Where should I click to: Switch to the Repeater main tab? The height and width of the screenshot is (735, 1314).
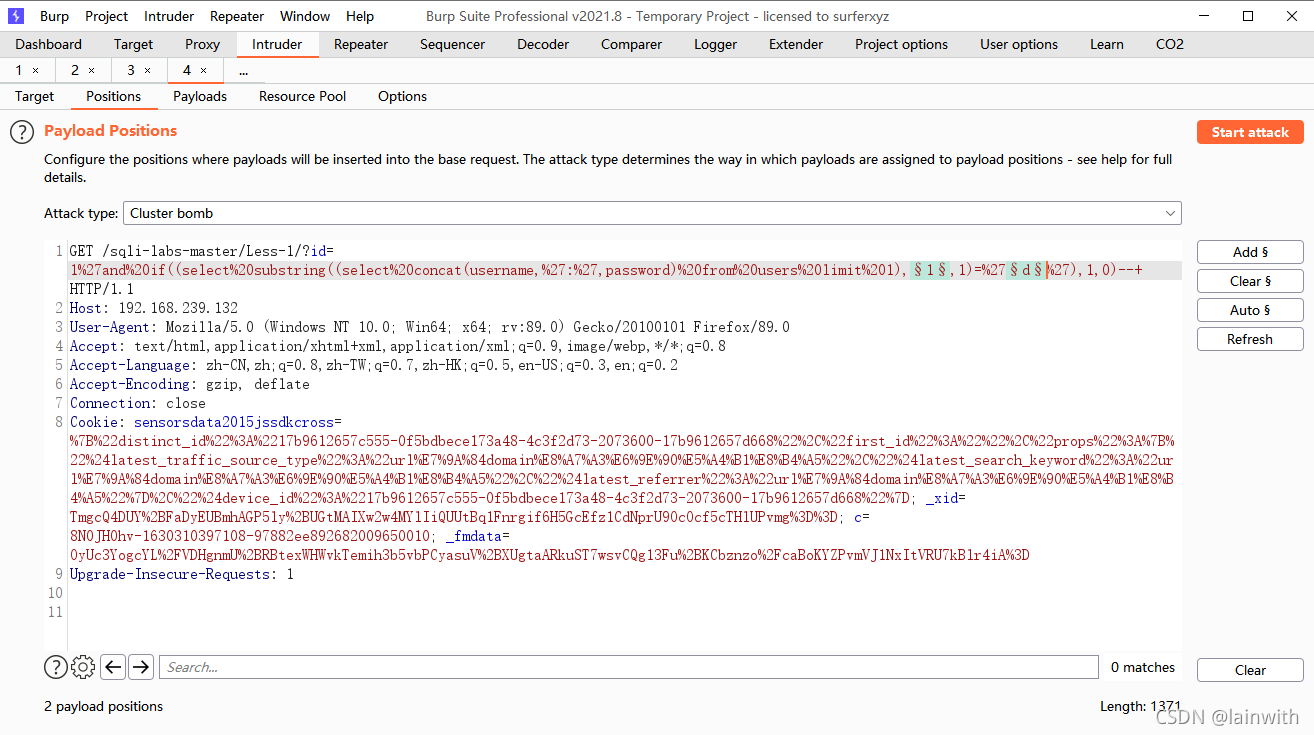[x=361, y=44]
